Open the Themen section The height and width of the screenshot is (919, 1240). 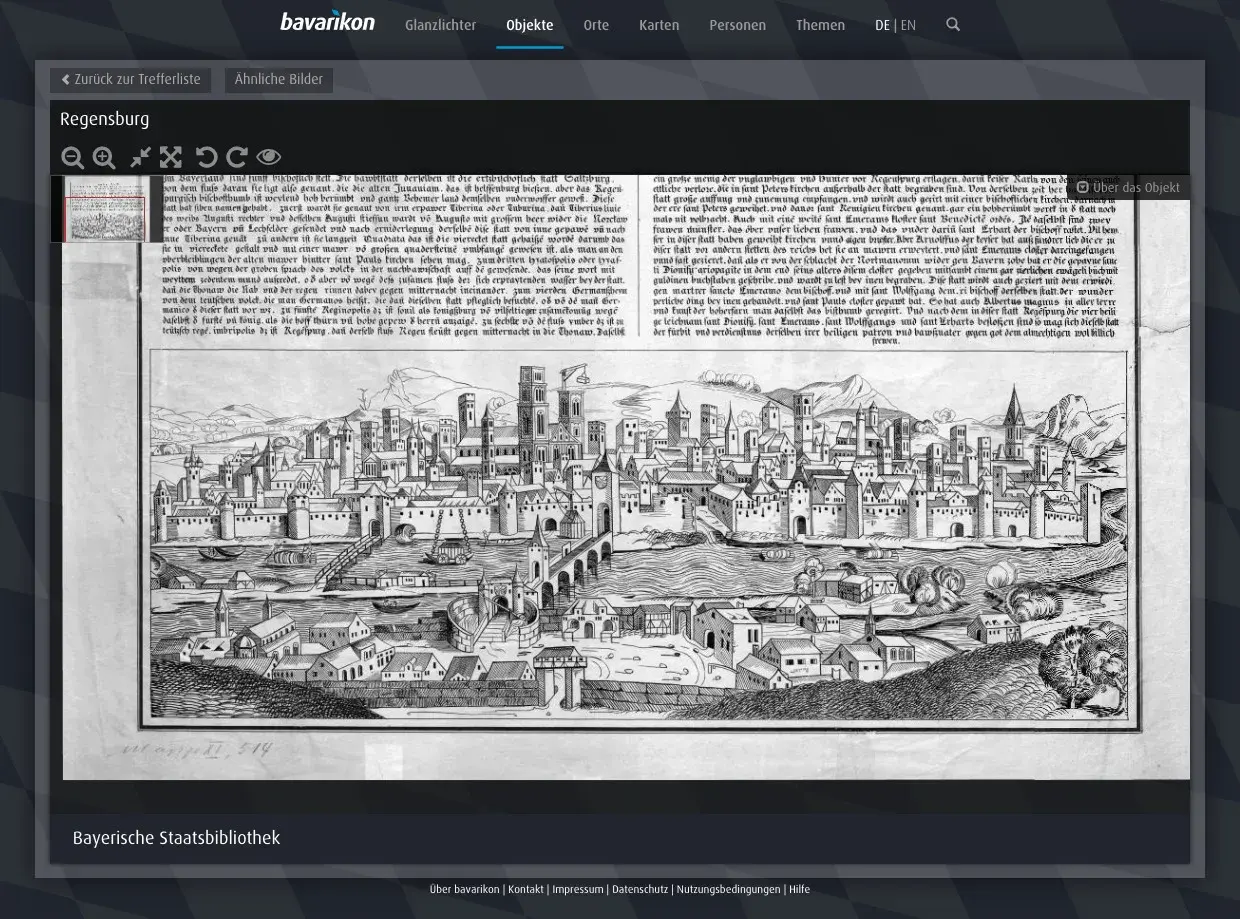[820, 26]
